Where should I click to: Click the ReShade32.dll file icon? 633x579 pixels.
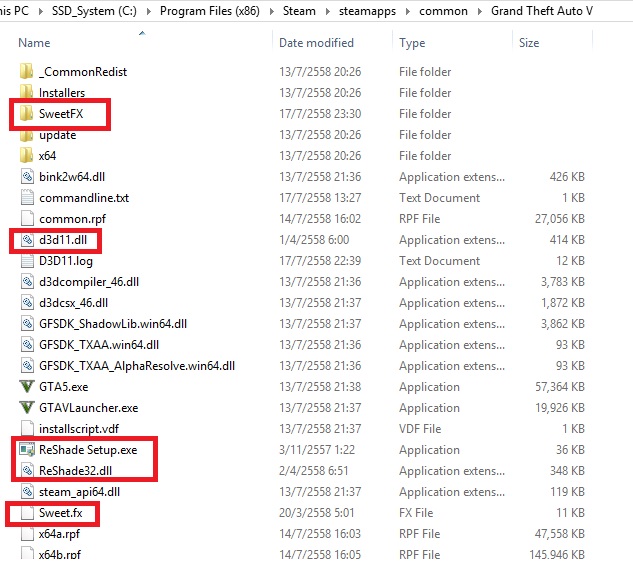point(27,470)
